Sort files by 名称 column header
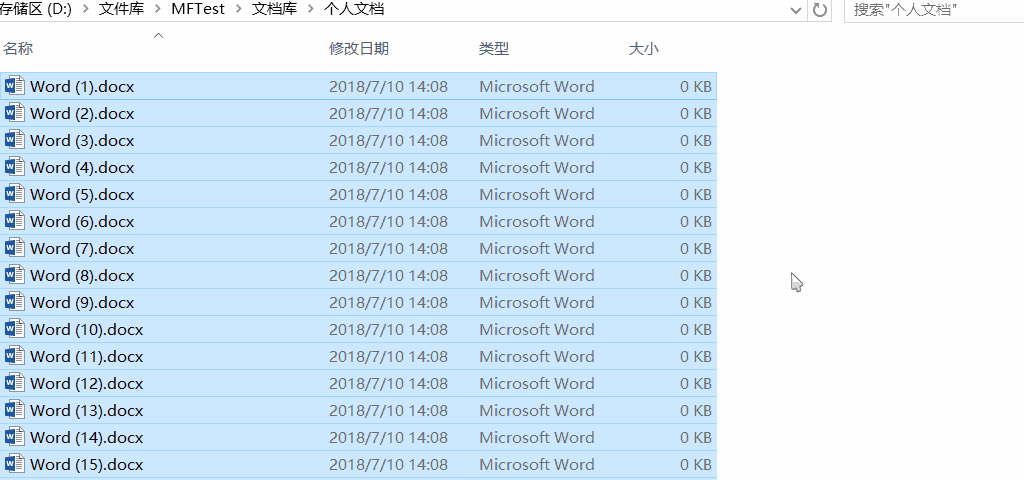1024x480 pixels. point(18,48)
